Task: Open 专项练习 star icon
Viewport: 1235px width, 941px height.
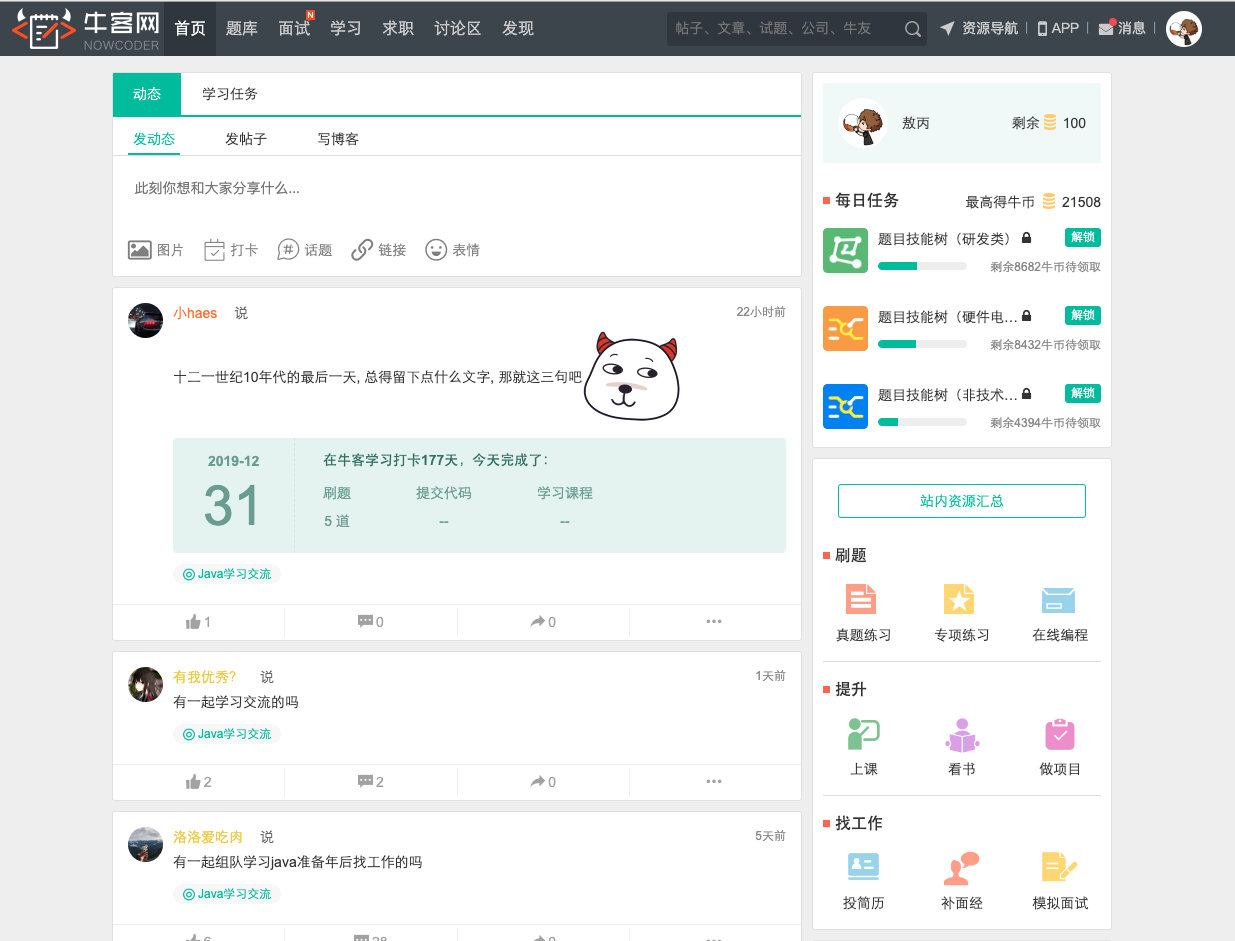Action: click(959, 599)
